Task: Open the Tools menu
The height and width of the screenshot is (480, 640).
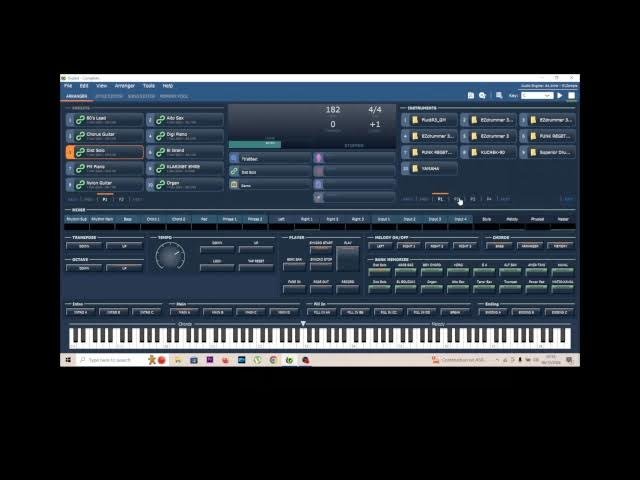Action: click(x=148, y=86)
